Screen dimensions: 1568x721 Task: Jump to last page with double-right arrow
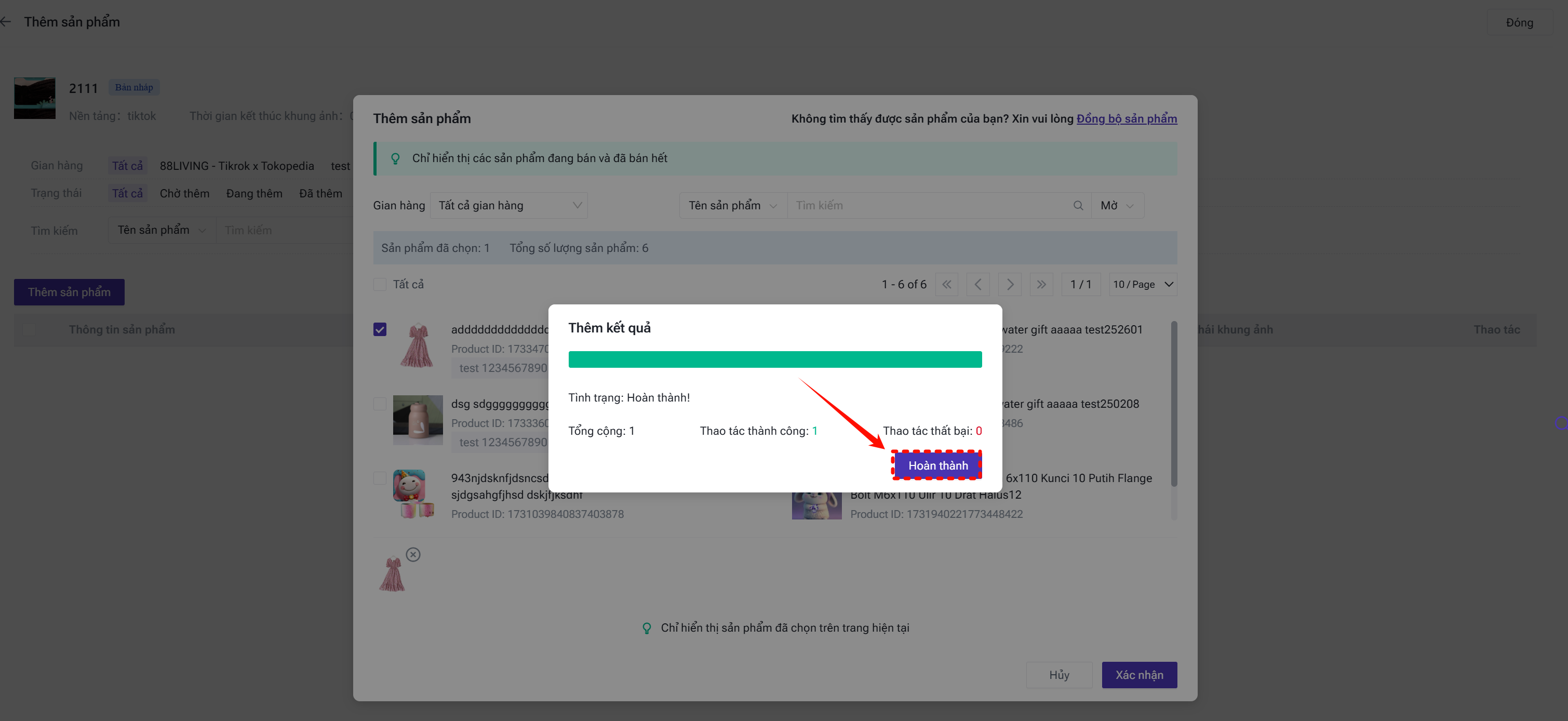[1041, 284]
